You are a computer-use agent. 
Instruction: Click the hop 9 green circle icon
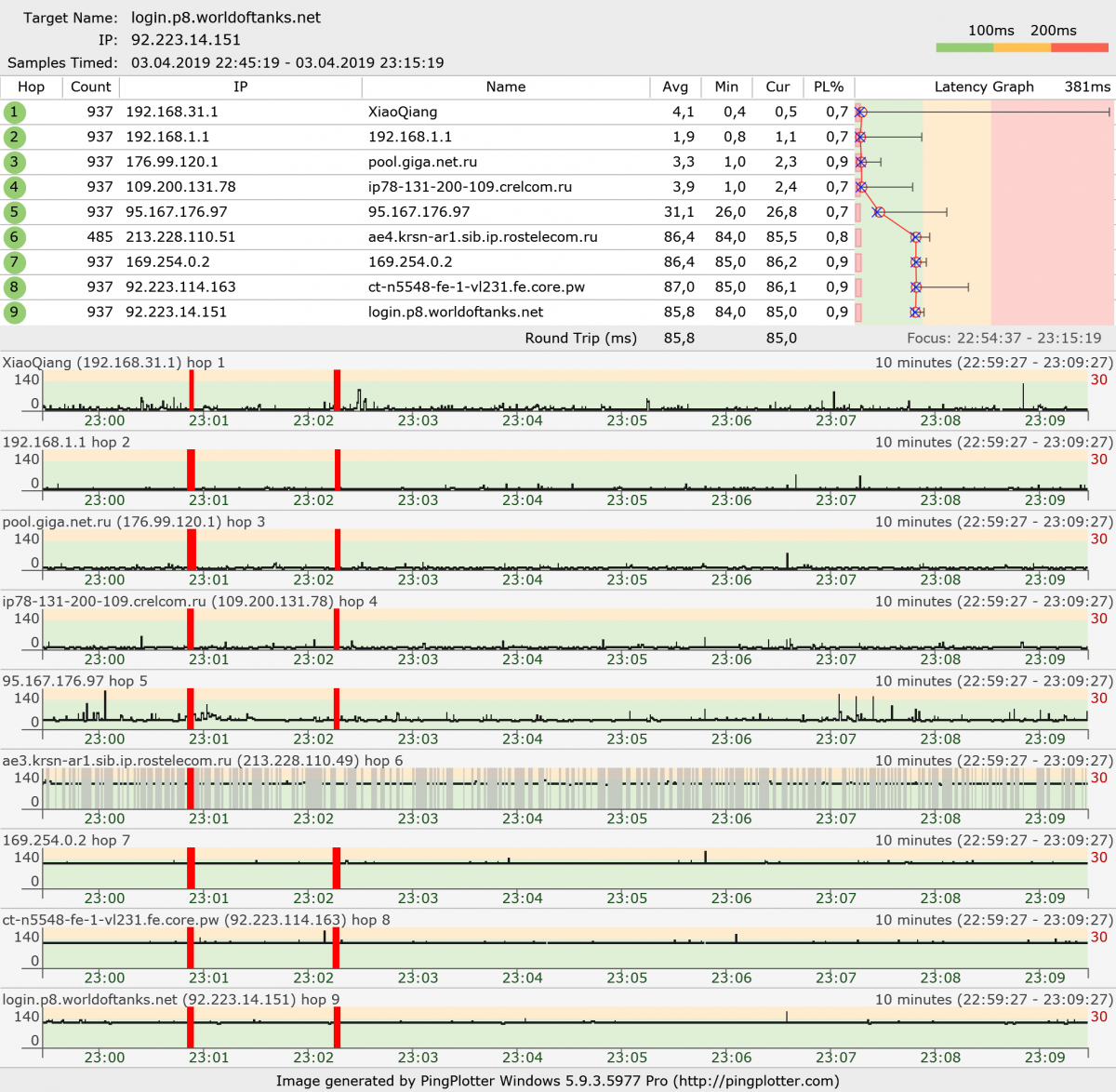[14, 313]
